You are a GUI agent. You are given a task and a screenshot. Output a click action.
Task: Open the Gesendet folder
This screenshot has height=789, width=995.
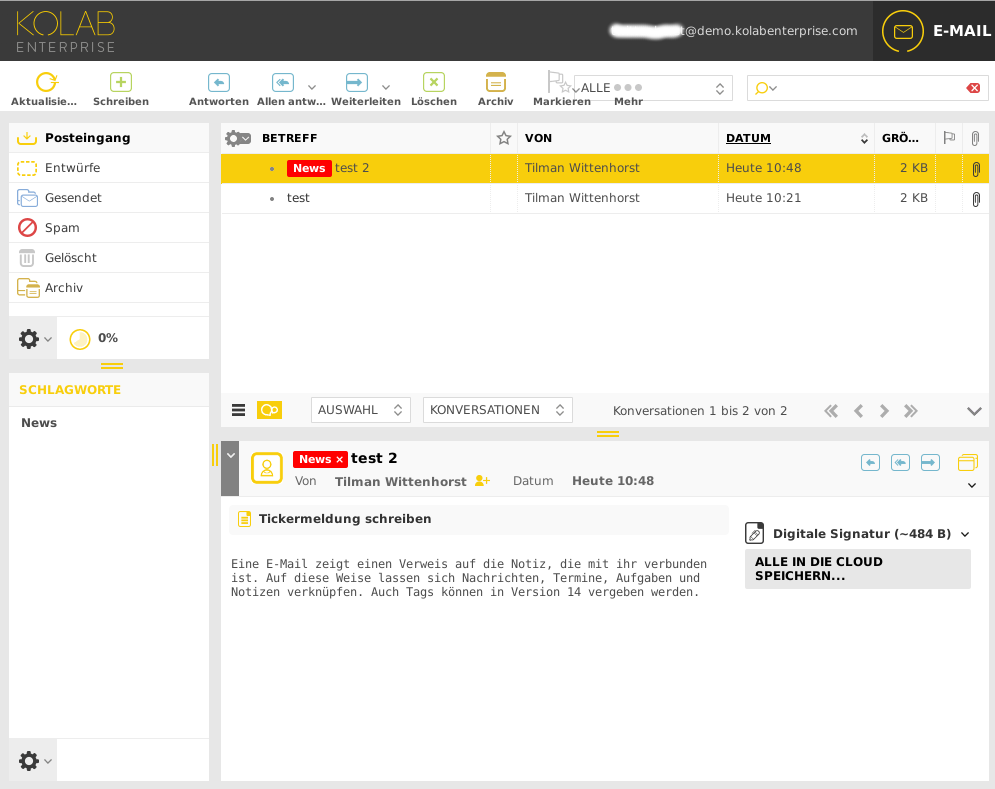tap(73, 198)
